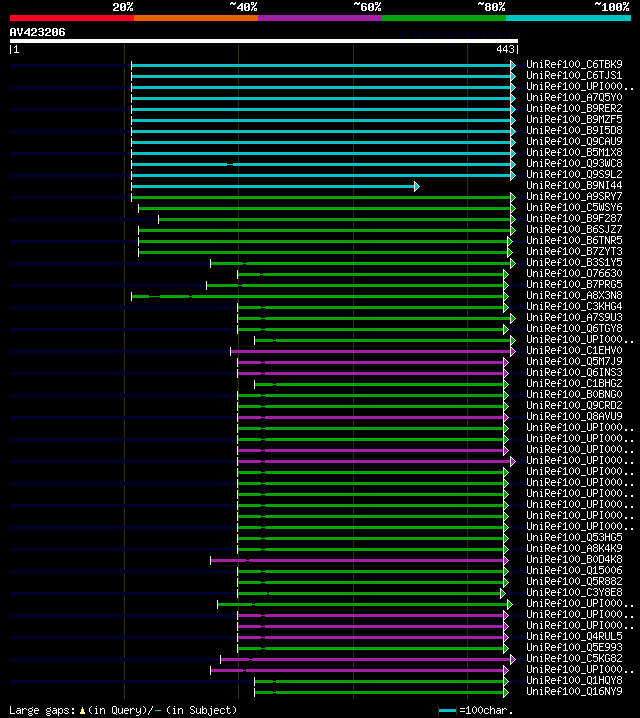Select the UniRef100_B0BNG0 label

574,394
